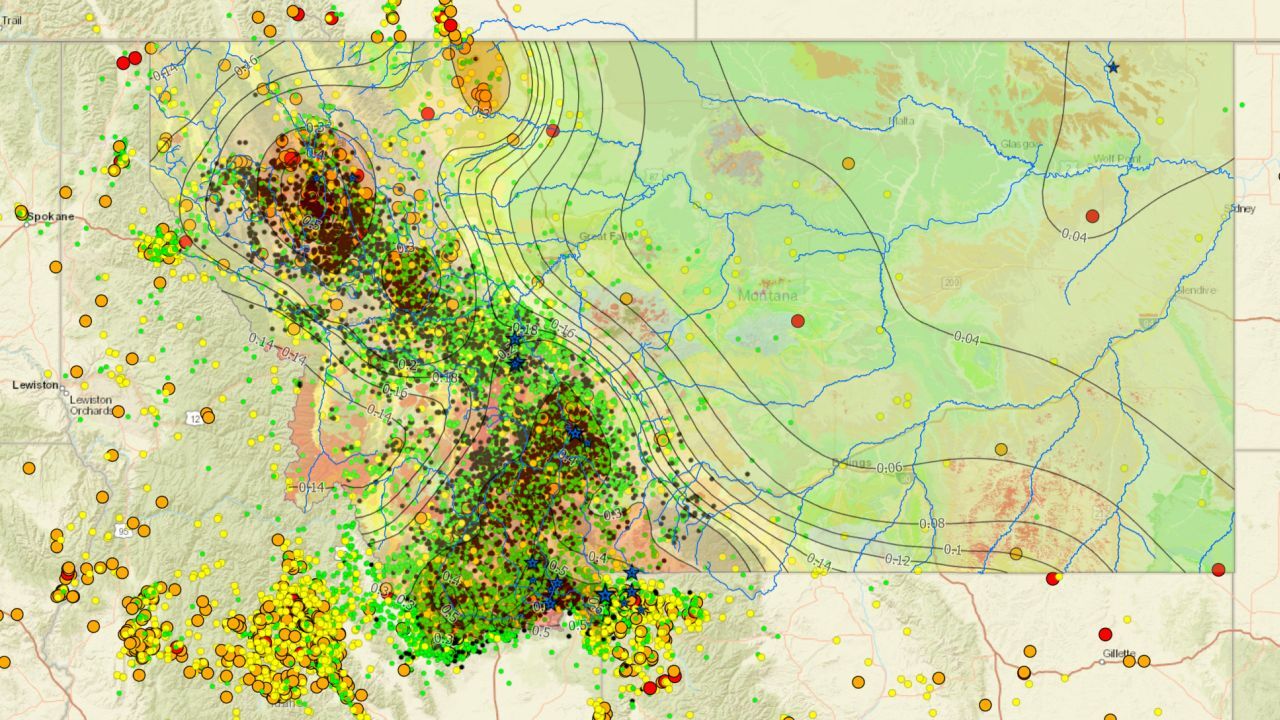Viewport: 1280px width, 720px height.
Task: Select red marker at Montana's southeast corner
Action: click(x=1218, y=570)
